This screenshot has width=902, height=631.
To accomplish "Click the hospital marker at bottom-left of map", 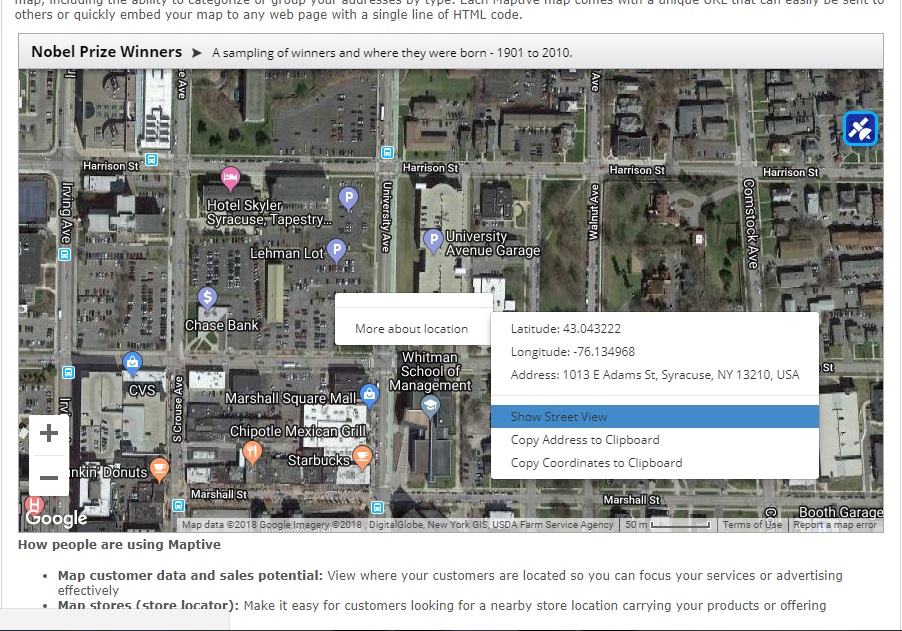I will pyautogui.click(x=34, y=506).
